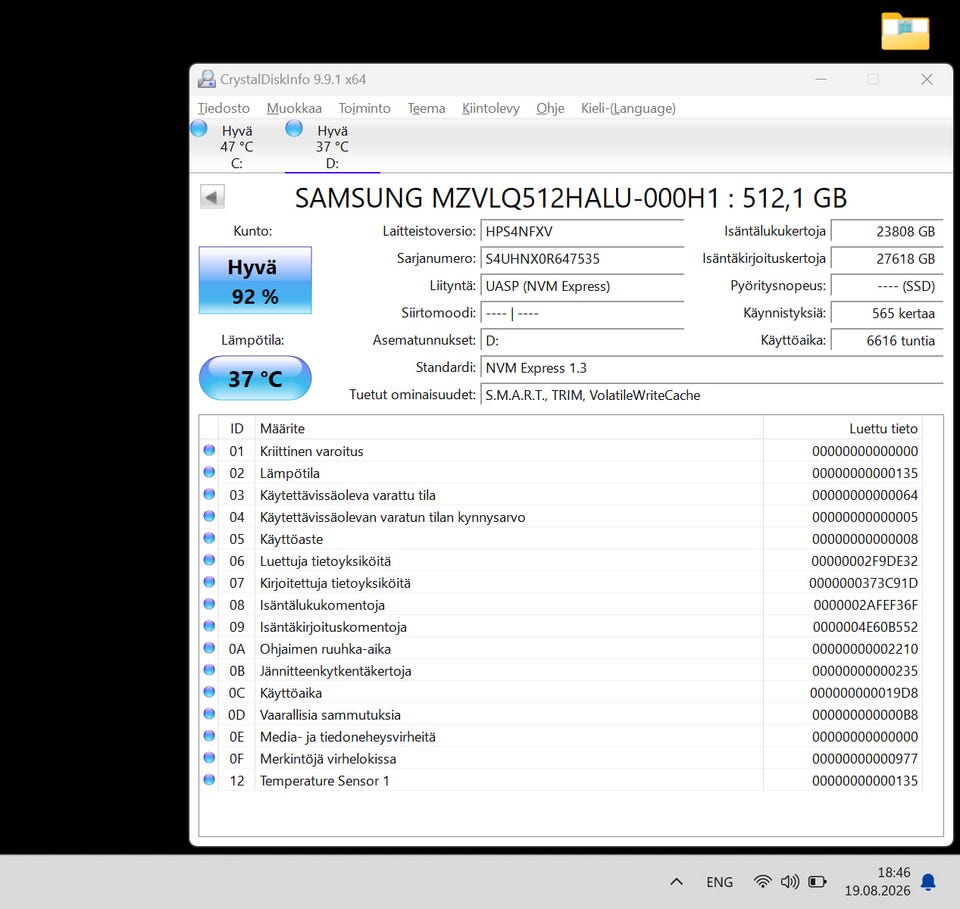Select the D: drive tab at 37 °C
Image resolution: width=960 pixels, height=909 pixels.
click(x=332, y=146)
